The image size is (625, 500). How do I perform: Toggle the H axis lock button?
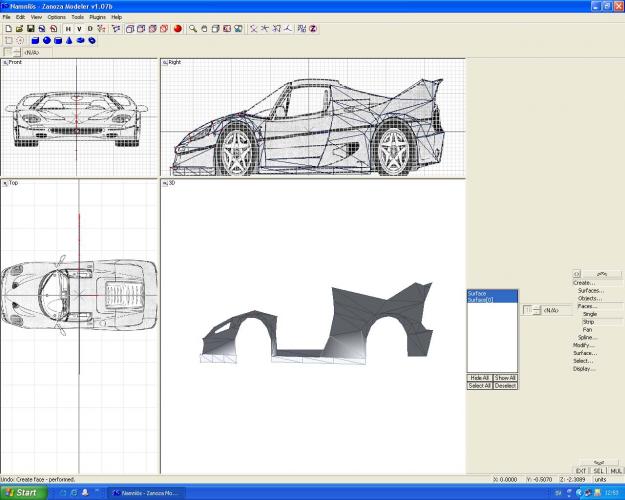click(x=66, y=29)
